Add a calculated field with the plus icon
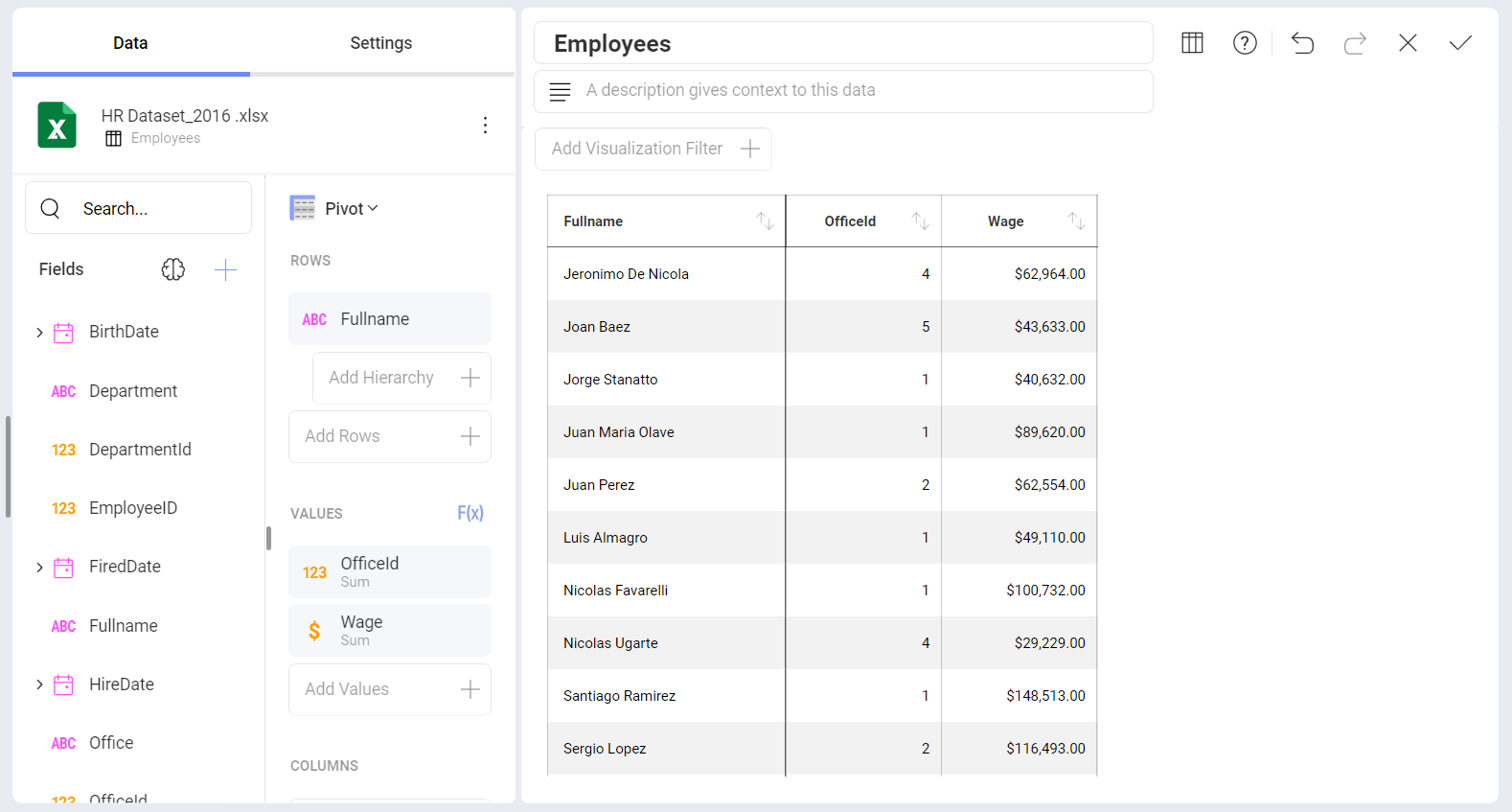This screenshot has width=1512, height=812. point(225,269)
